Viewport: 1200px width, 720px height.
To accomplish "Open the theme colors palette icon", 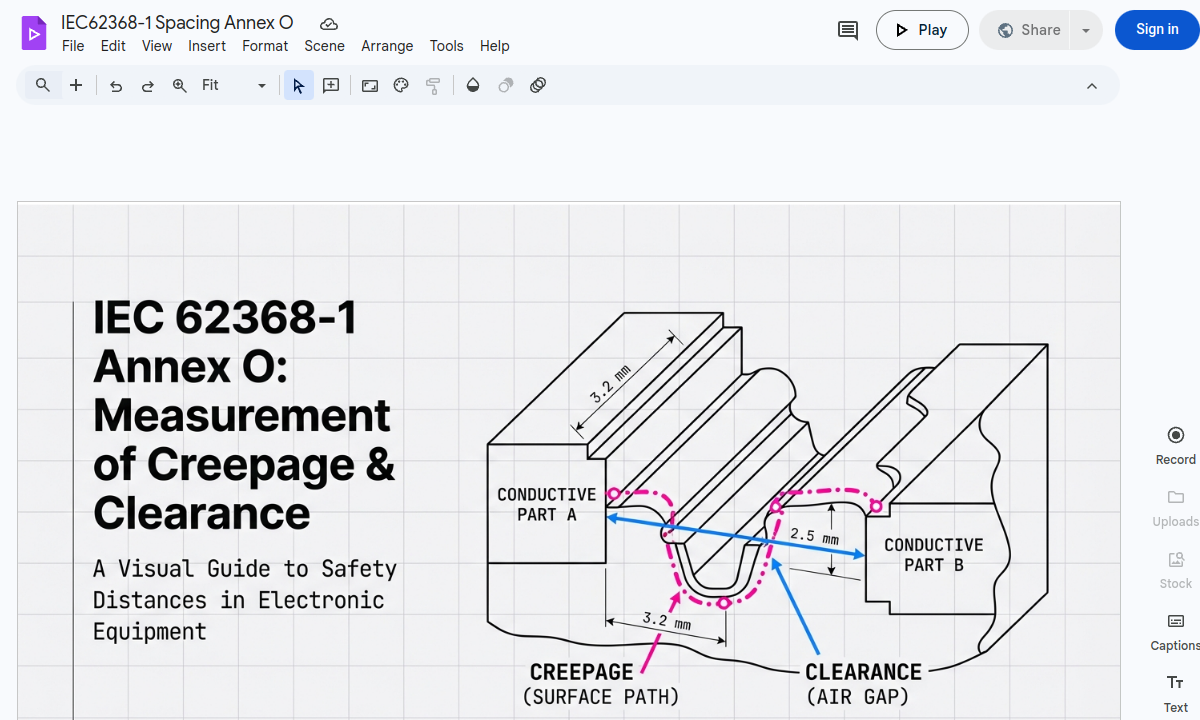I will [400, 85].
